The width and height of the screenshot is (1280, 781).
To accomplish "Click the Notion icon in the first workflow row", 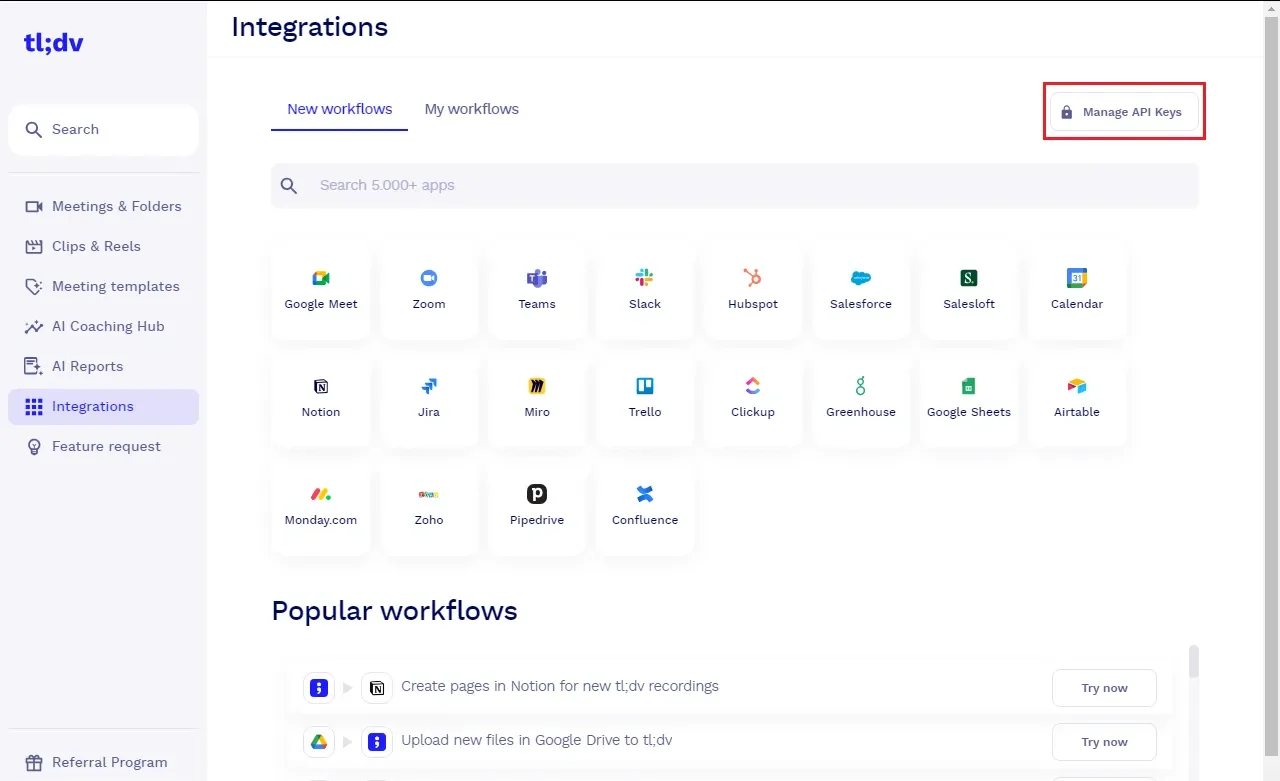I will click(x=377, y=688).
